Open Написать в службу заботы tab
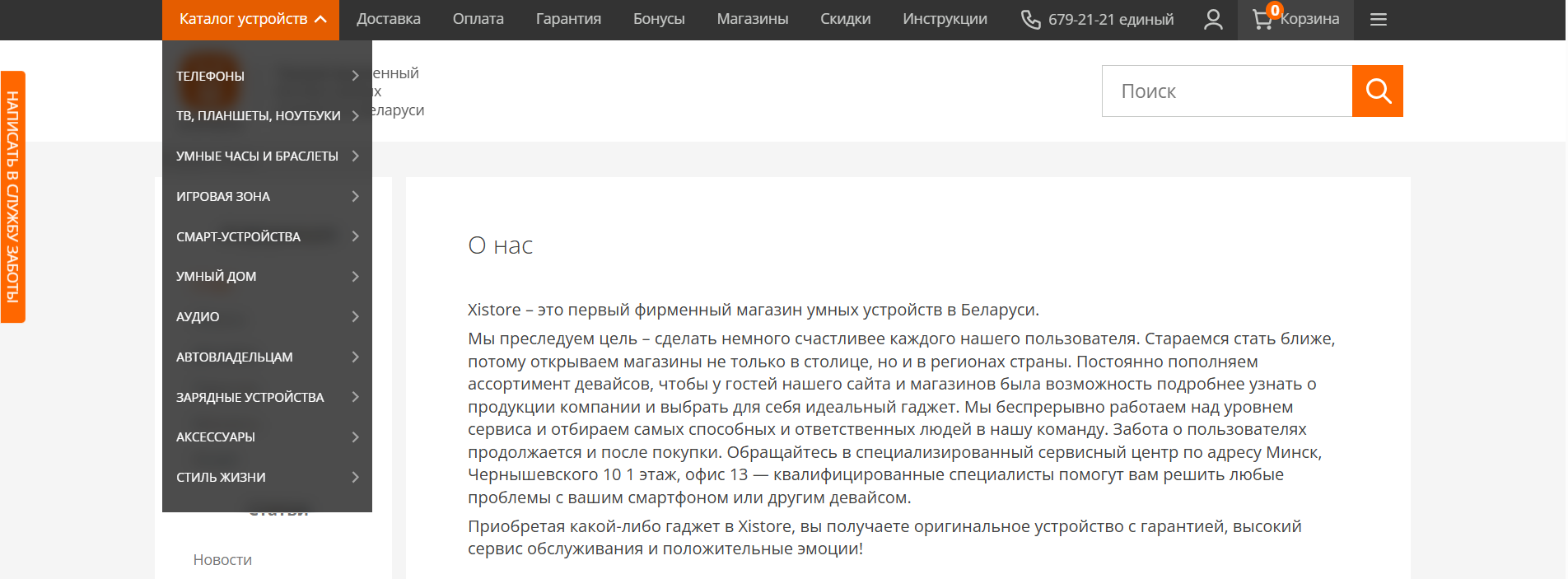 12,197
